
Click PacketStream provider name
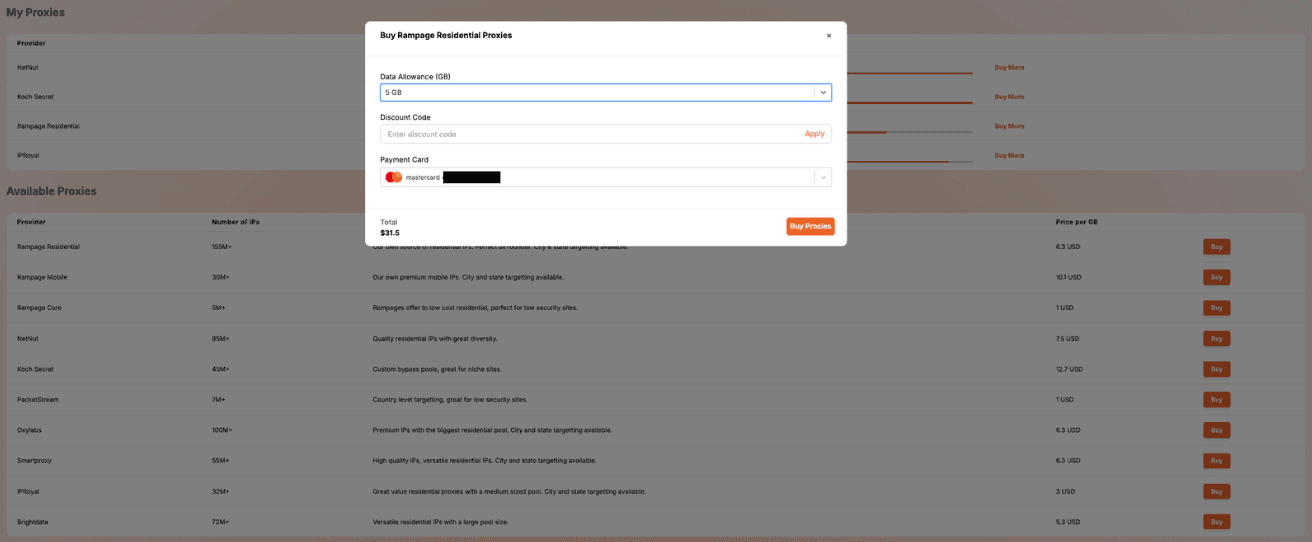[x=38, y=399]
